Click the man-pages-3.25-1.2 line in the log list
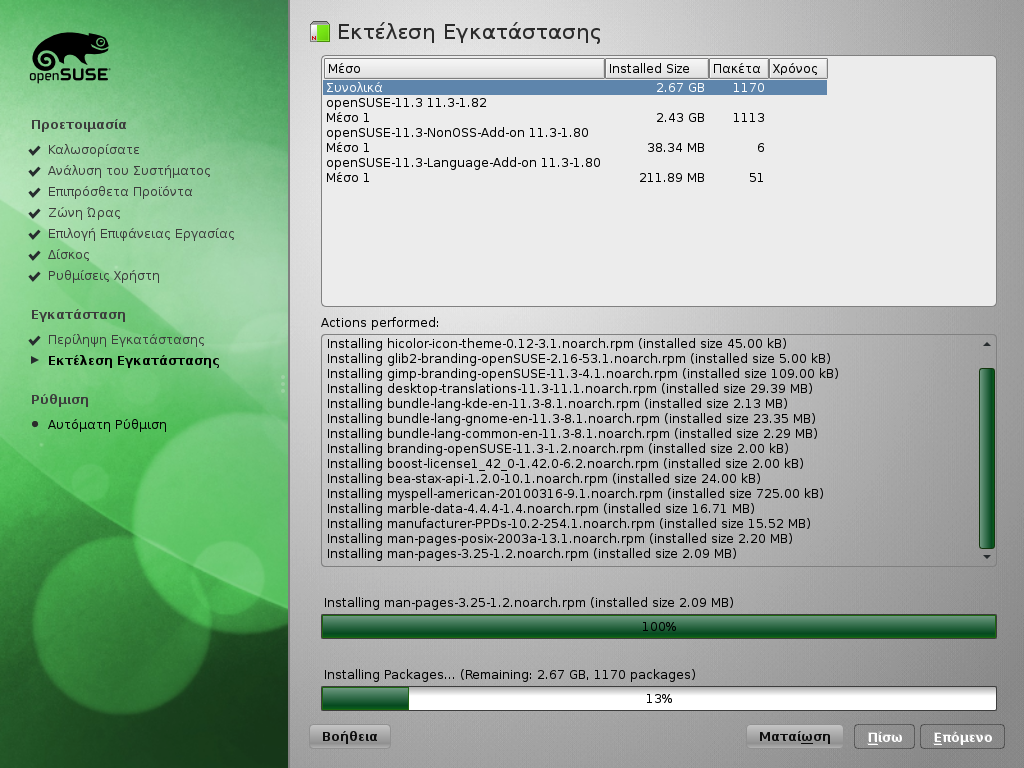Screen dimensions: 1024x768 [532, 554]
